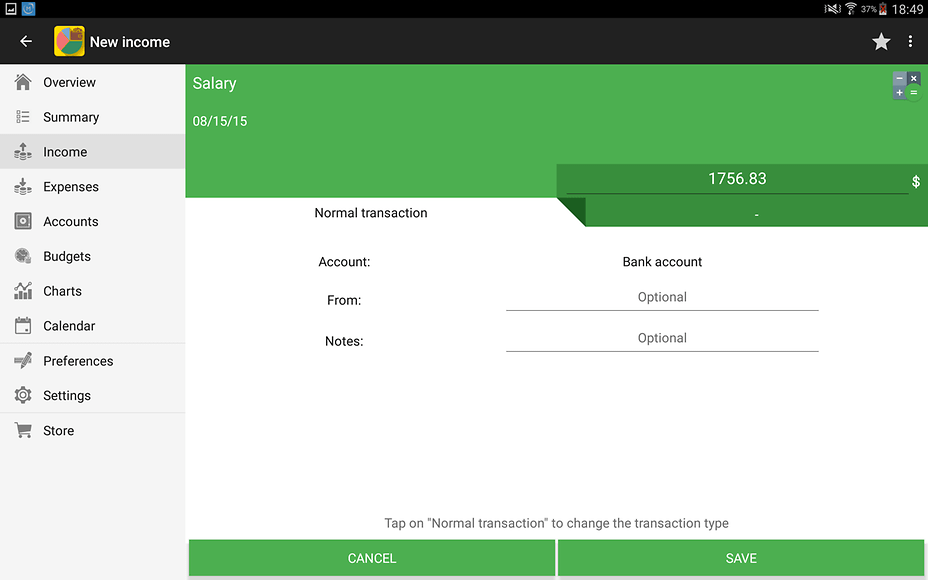Tap the 18:49 clock
928x580 pixels.
(x=907, y=9)
